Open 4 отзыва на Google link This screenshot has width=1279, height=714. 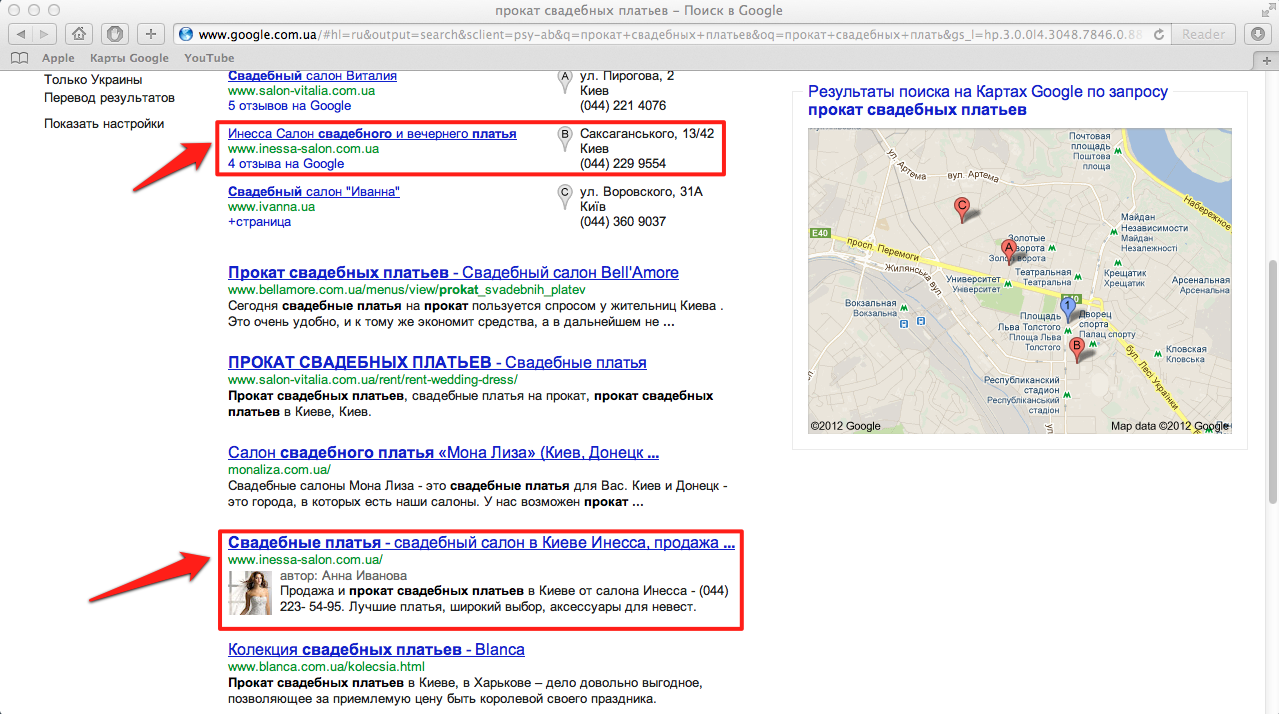tap(286, 164)
